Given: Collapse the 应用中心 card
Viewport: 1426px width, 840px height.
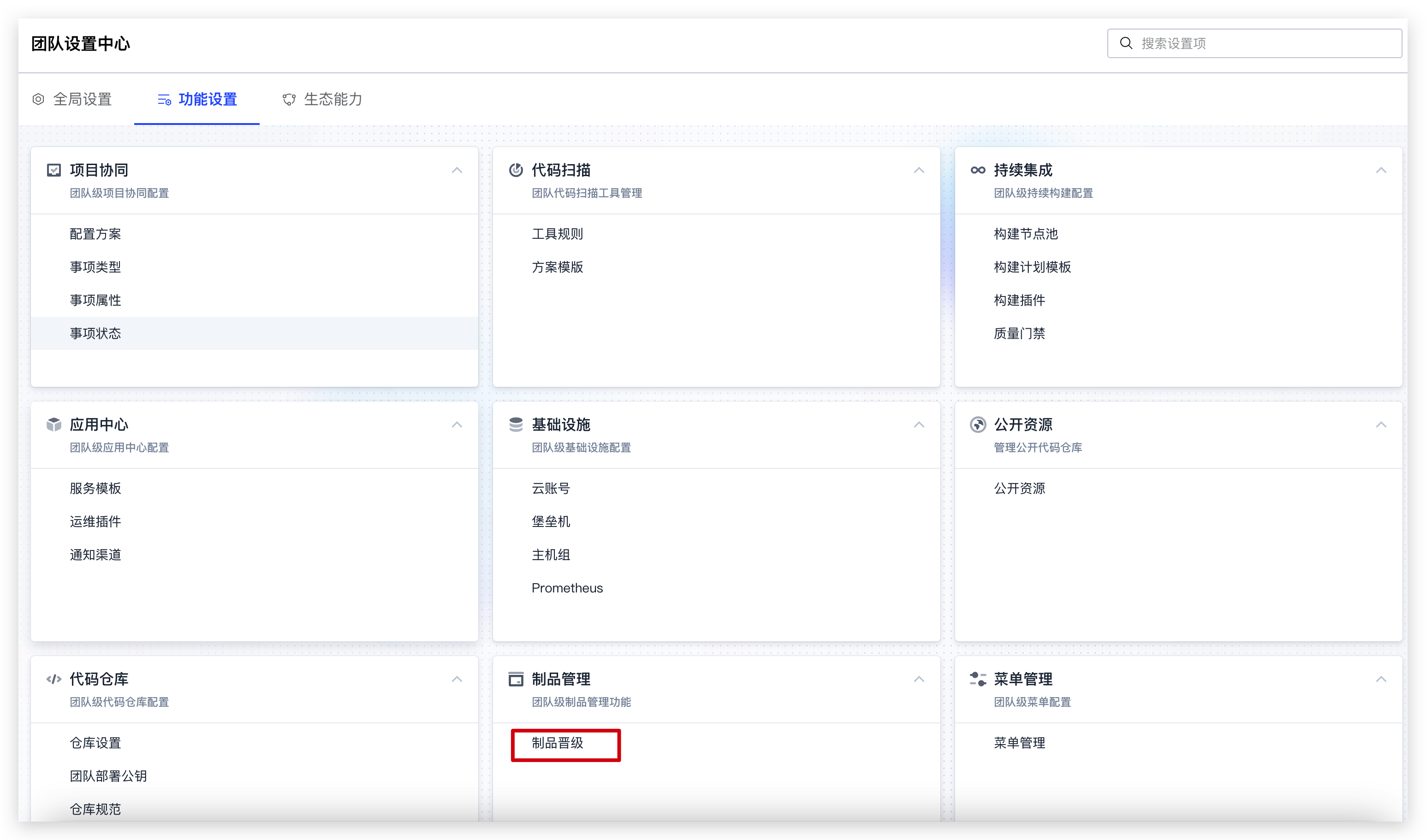Looking at the screenshot, I should 457,425.
